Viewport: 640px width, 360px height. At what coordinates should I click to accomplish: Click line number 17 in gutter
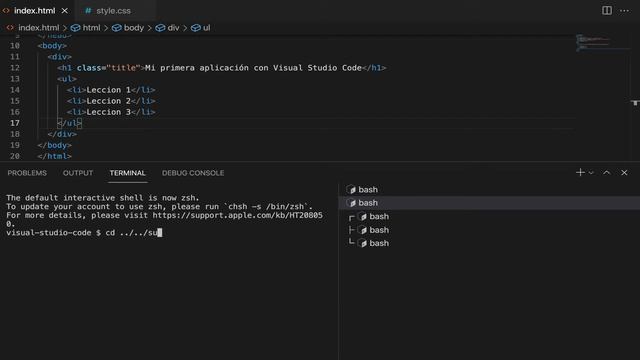[15, 123]
